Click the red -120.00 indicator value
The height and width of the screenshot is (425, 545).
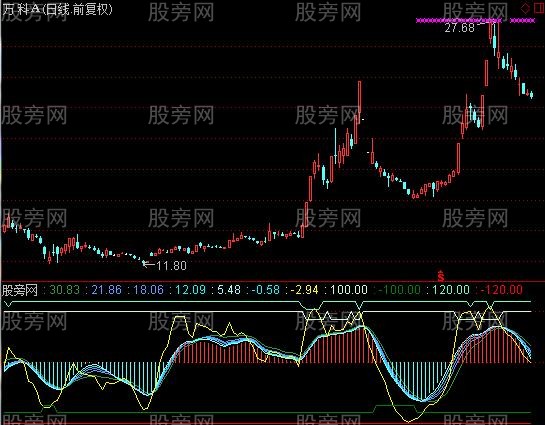tap(501, 289)
